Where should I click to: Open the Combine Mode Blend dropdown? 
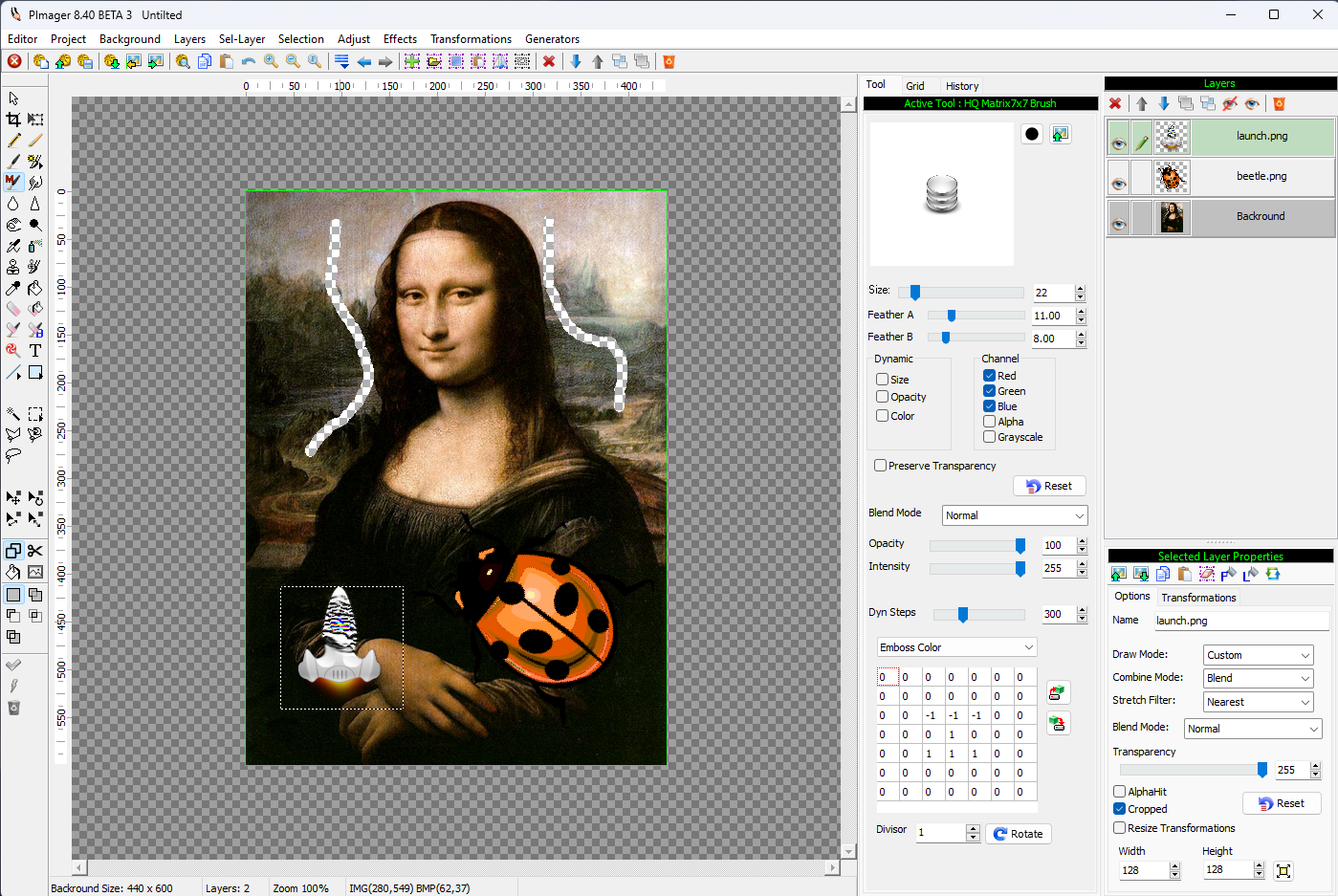[1259, 678]
